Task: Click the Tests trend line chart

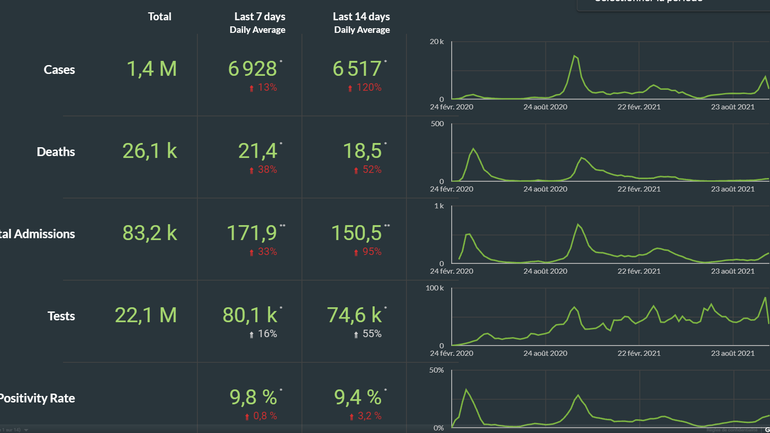Action: click(600, 320)
